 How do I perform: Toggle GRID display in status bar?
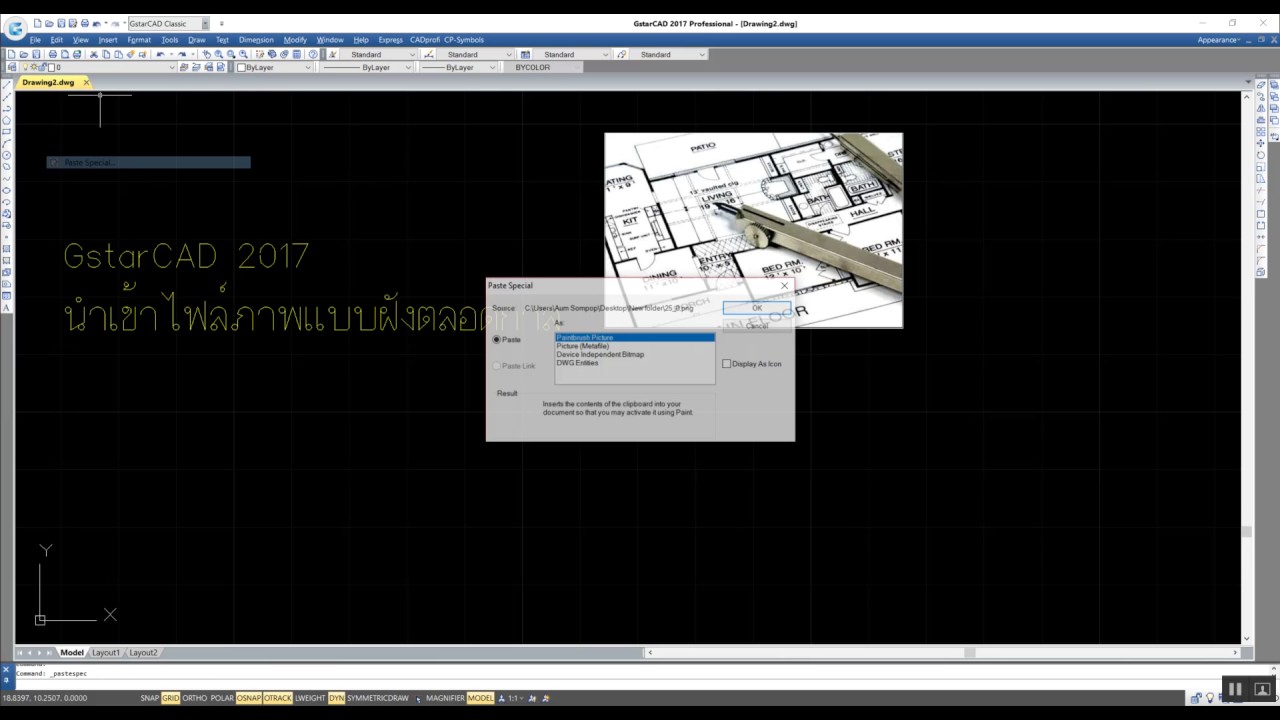coord(171,698)
